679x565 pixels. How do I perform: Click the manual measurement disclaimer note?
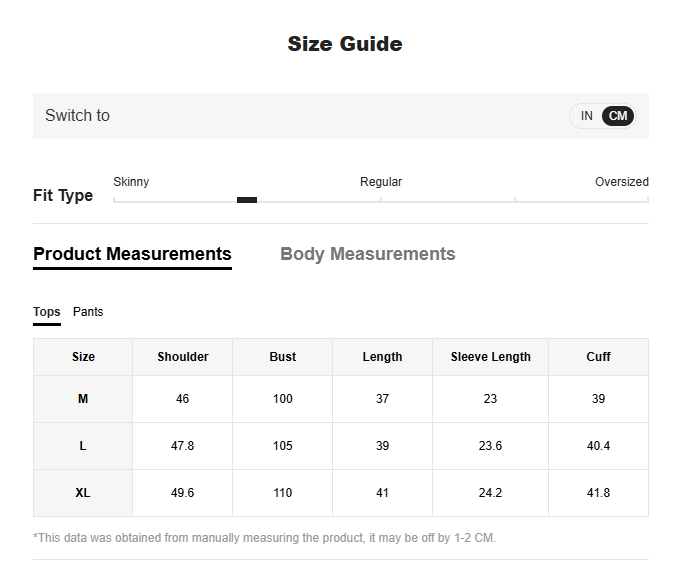pos(264,538)
